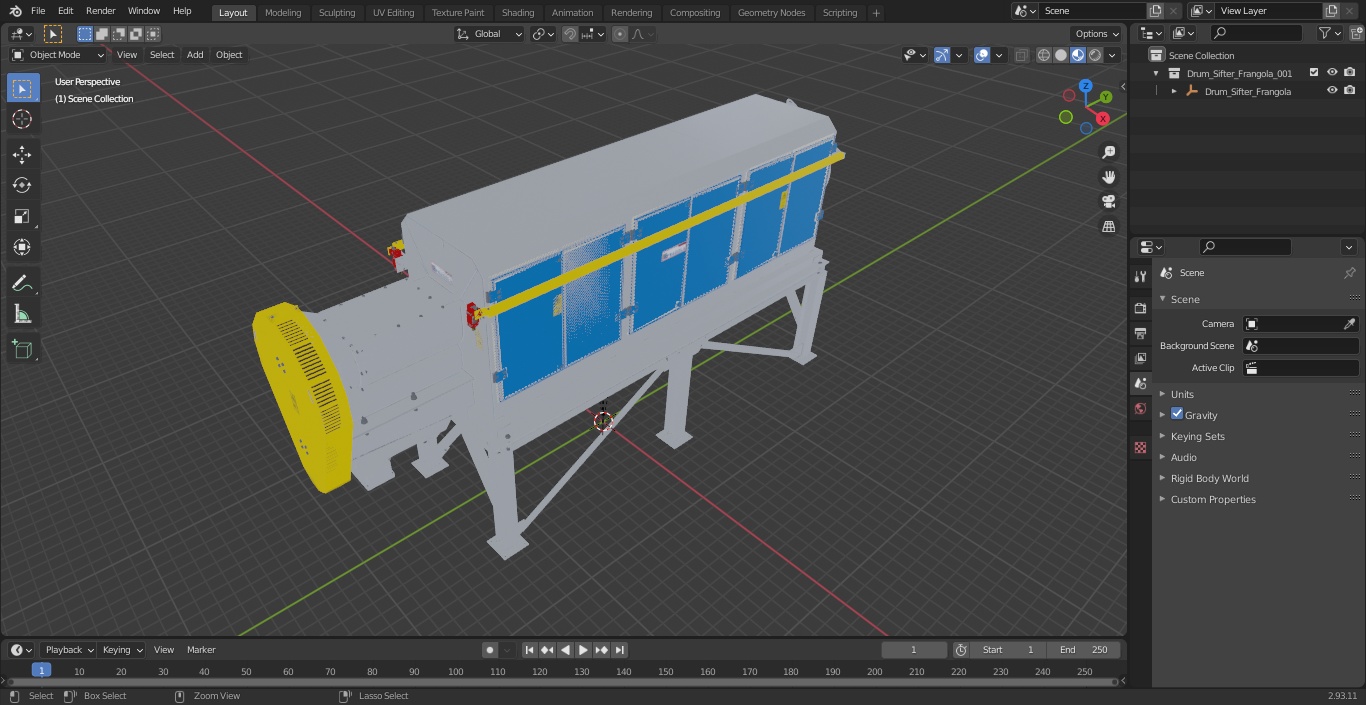The height and width of the screenshot is (705, 1366).
Task: Activate the 3D Cursor tool
Action: [22, 119]
